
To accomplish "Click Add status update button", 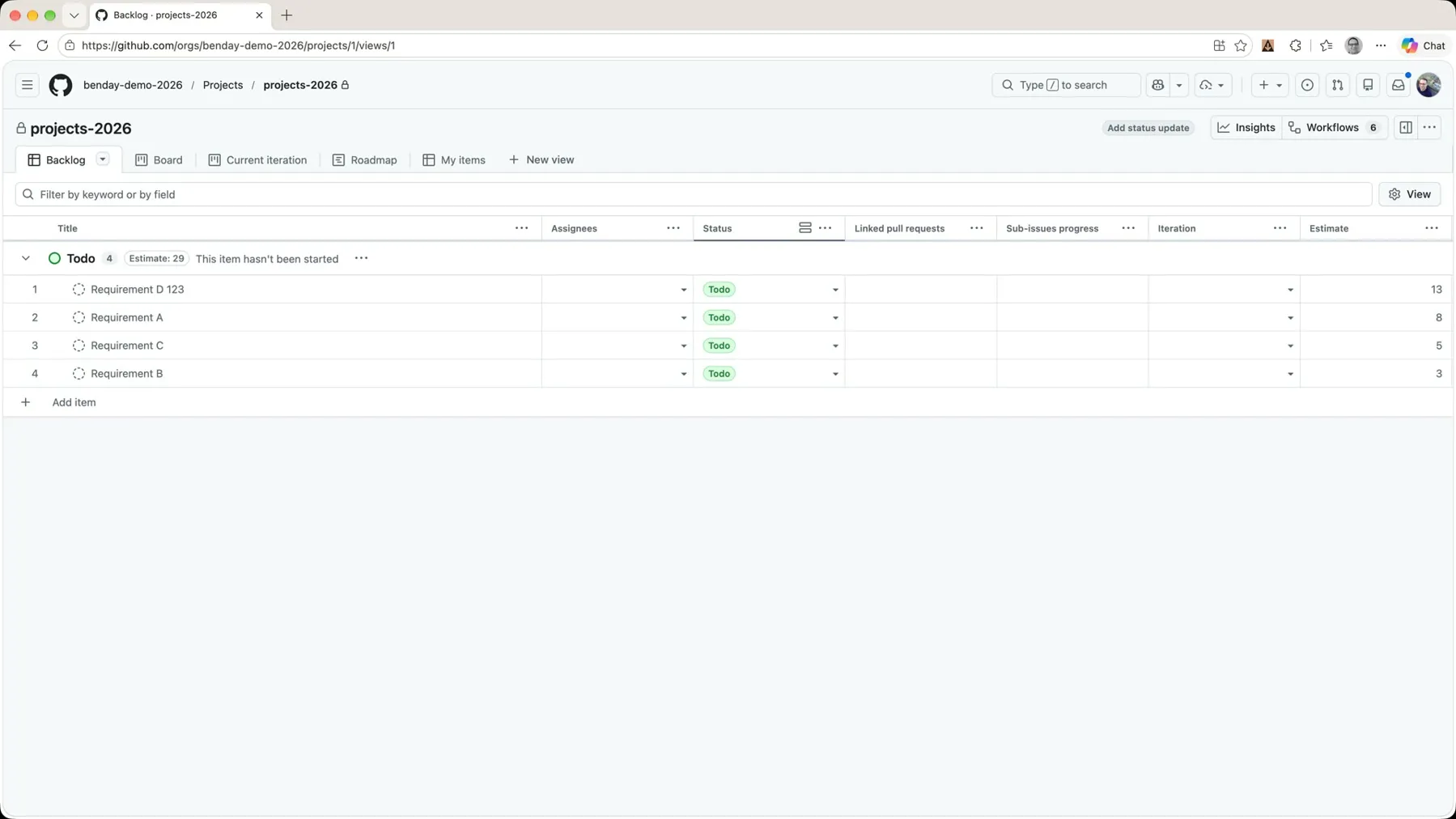I will tap(1148, 128).
